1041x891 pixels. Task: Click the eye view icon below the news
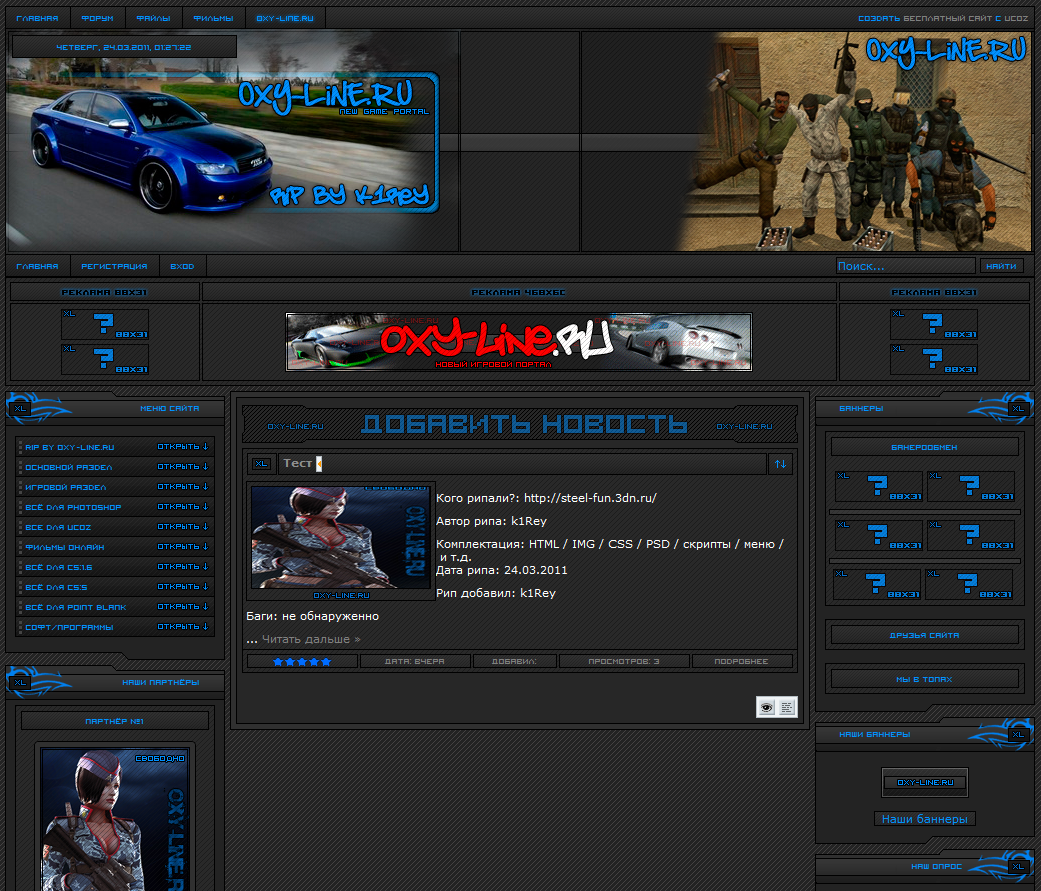[766, 708]
